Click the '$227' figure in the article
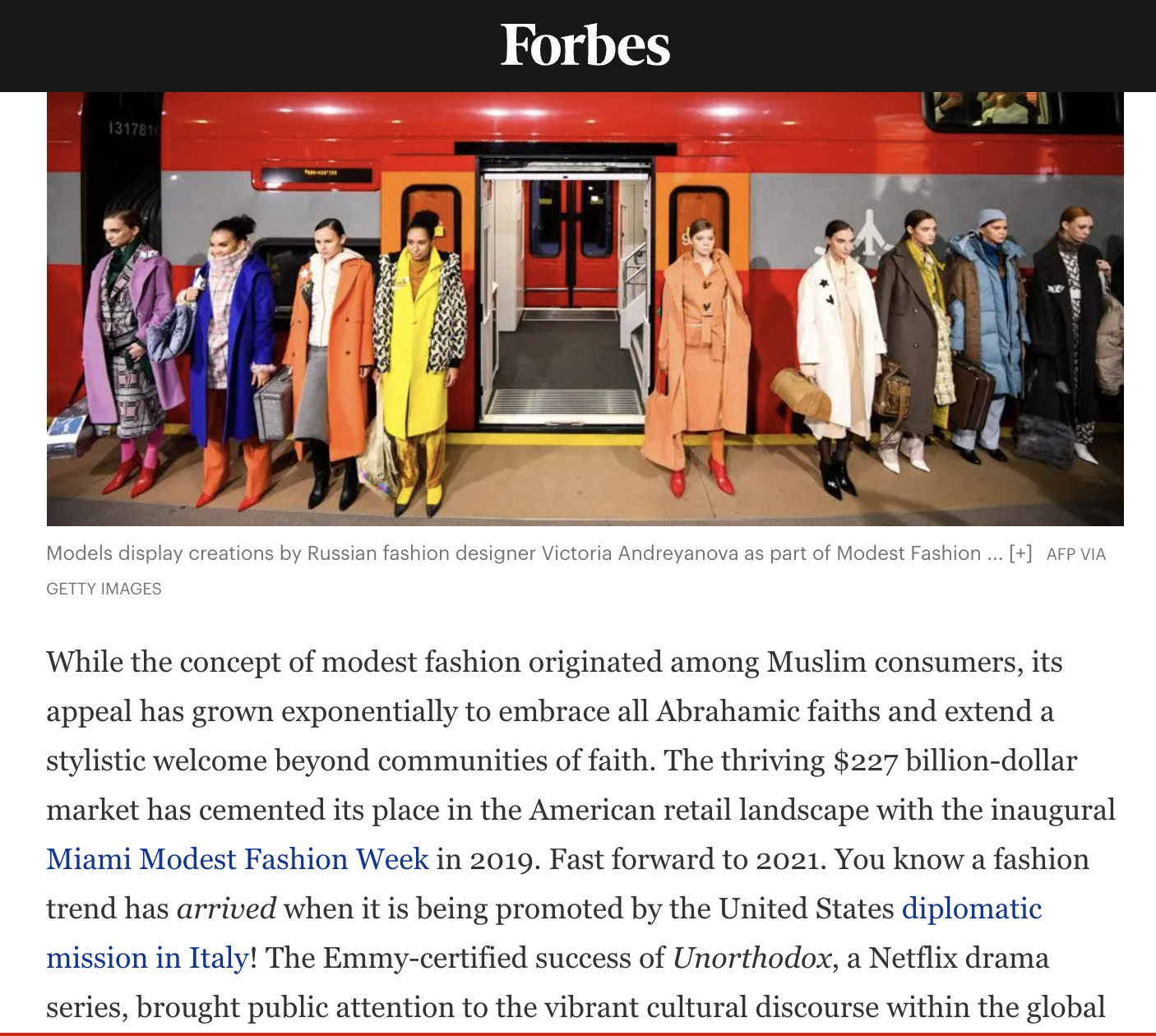Viewport: 1156px width, 1036px height. (865, 761)
